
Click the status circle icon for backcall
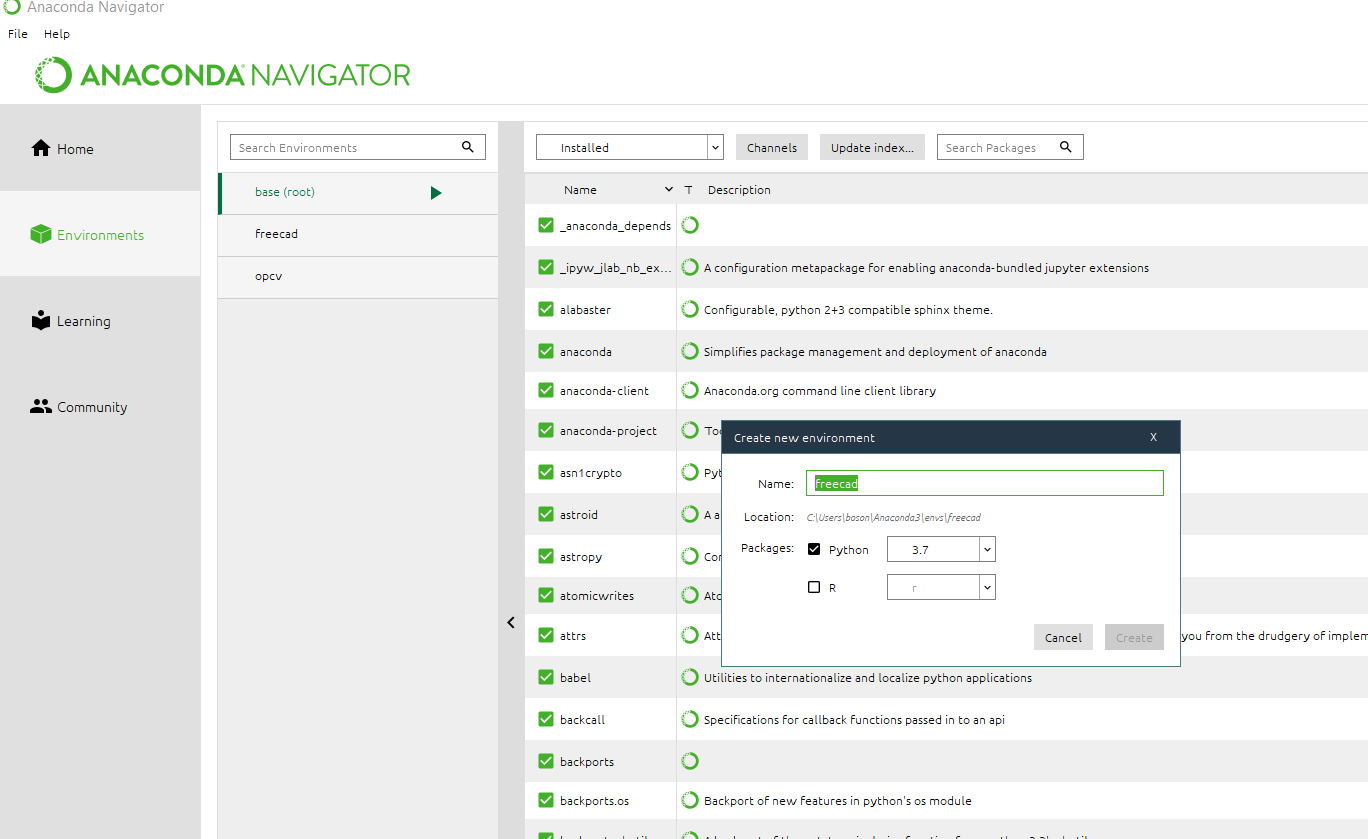(x=690, y=719)
